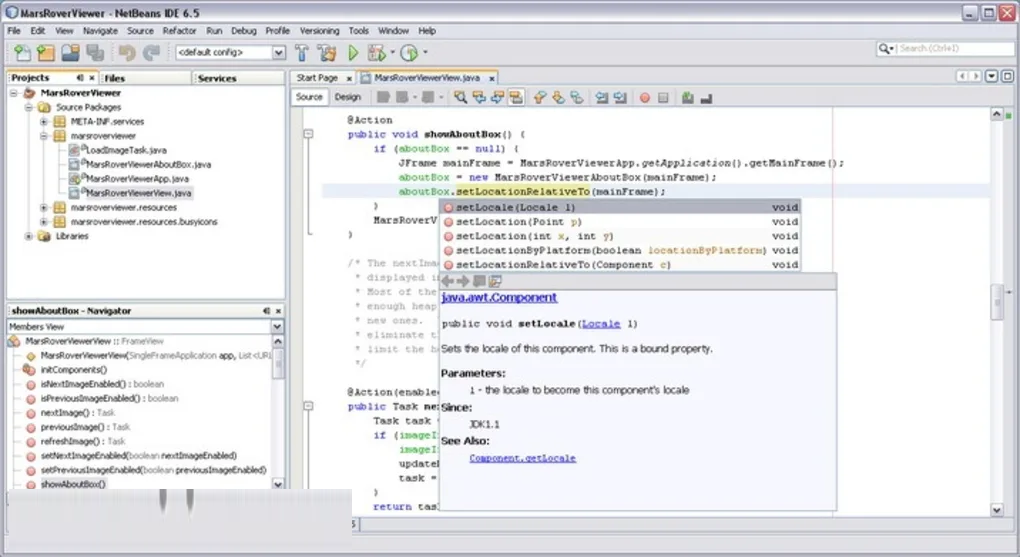Open the default config dropdown
1020x557 pixels.
point(279,52)
